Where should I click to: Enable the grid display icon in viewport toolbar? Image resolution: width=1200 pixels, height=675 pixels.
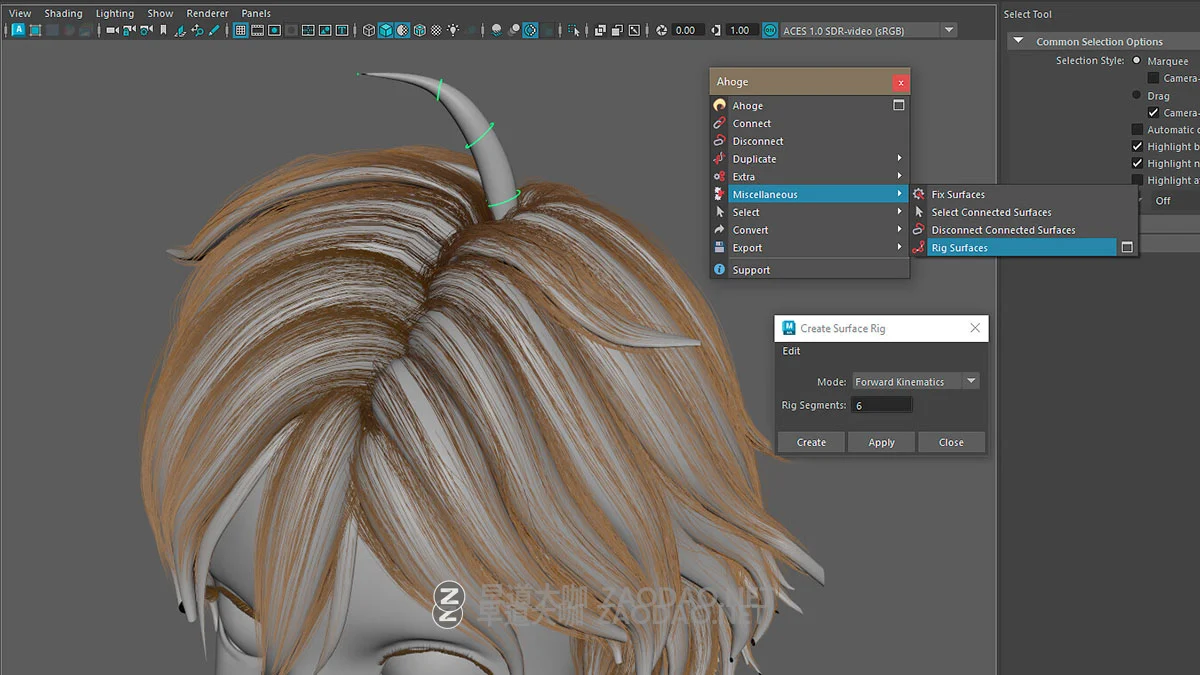pos(241,30)
